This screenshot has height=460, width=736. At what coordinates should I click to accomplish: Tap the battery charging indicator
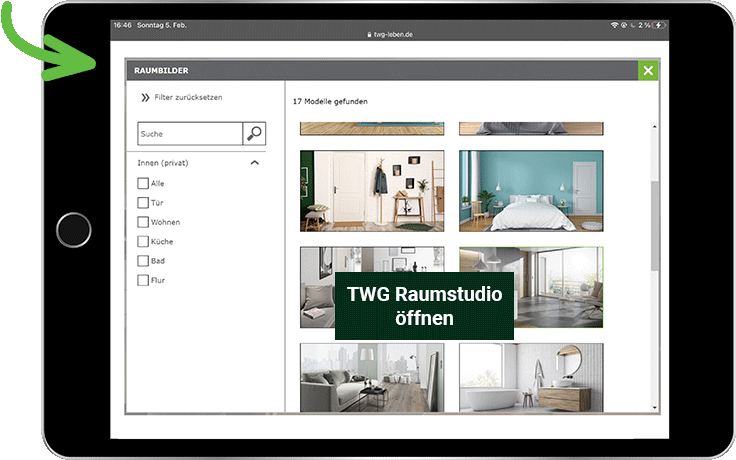pos(659,25)
